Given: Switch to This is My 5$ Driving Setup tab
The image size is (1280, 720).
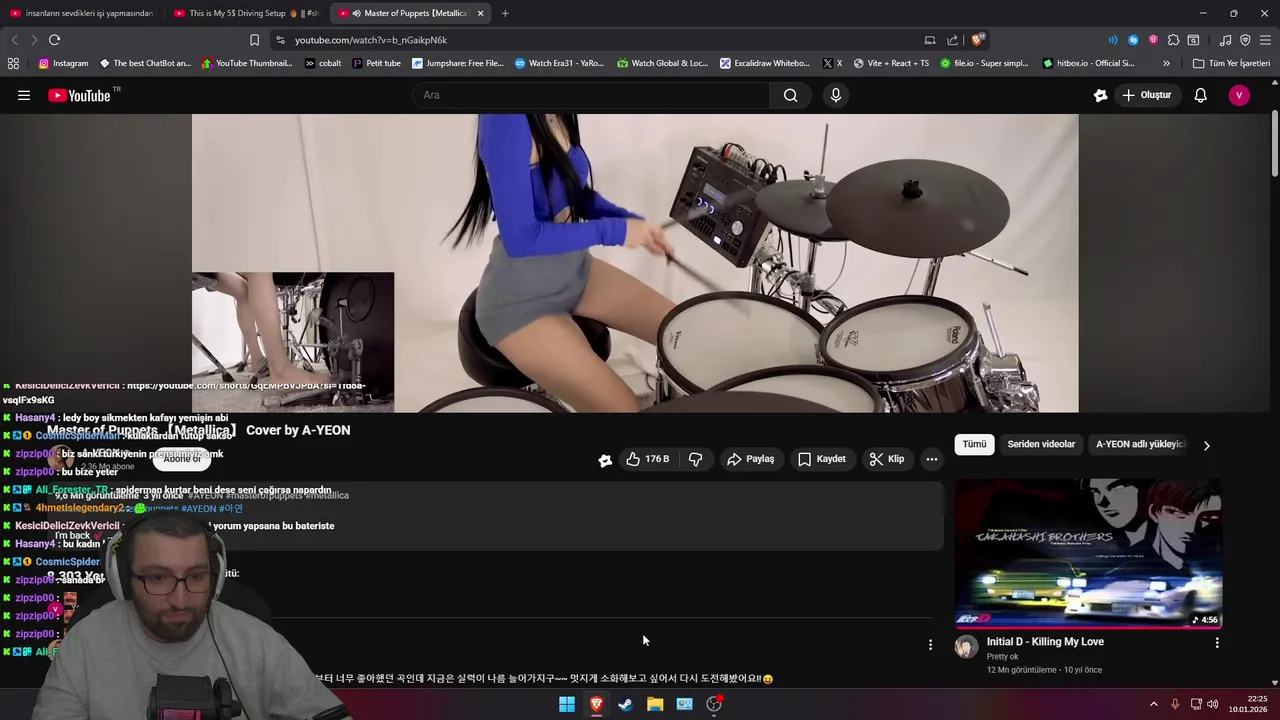Looking at the screenshot, I should click(x=247, y=13).
